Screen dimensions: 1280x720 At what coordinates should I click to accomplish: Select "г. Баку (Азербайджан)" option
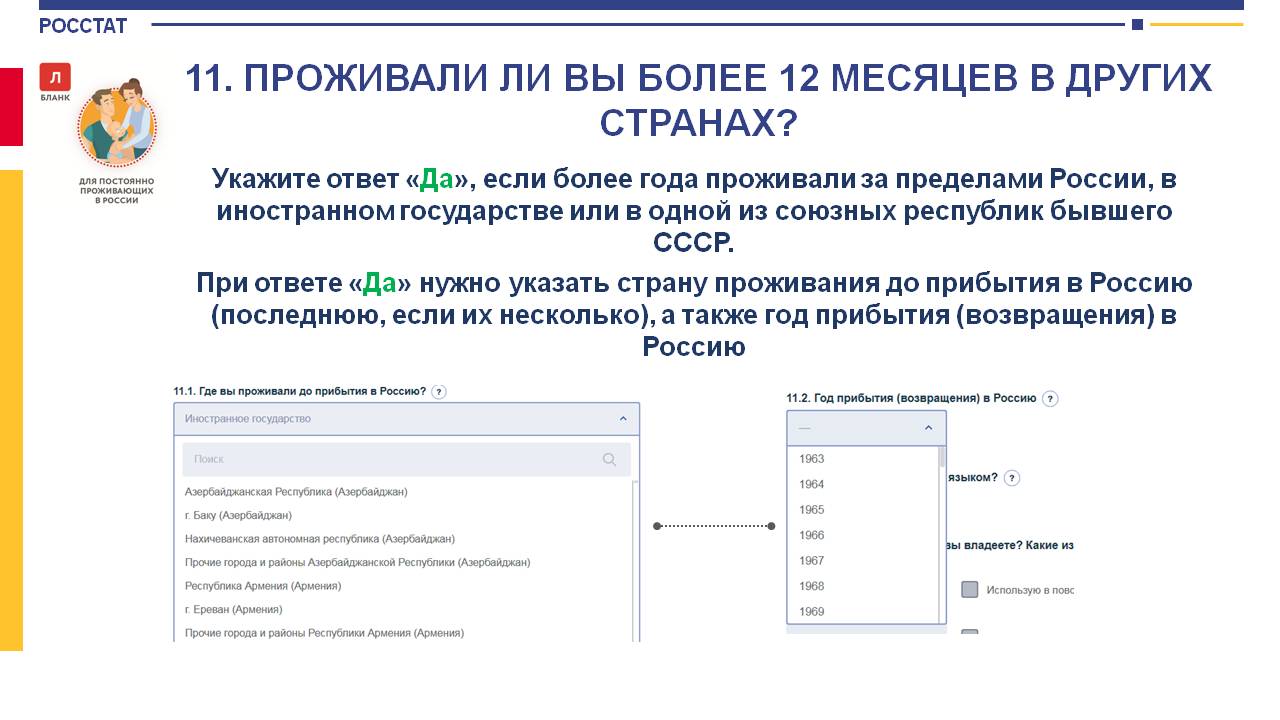(x=238, y=515)
